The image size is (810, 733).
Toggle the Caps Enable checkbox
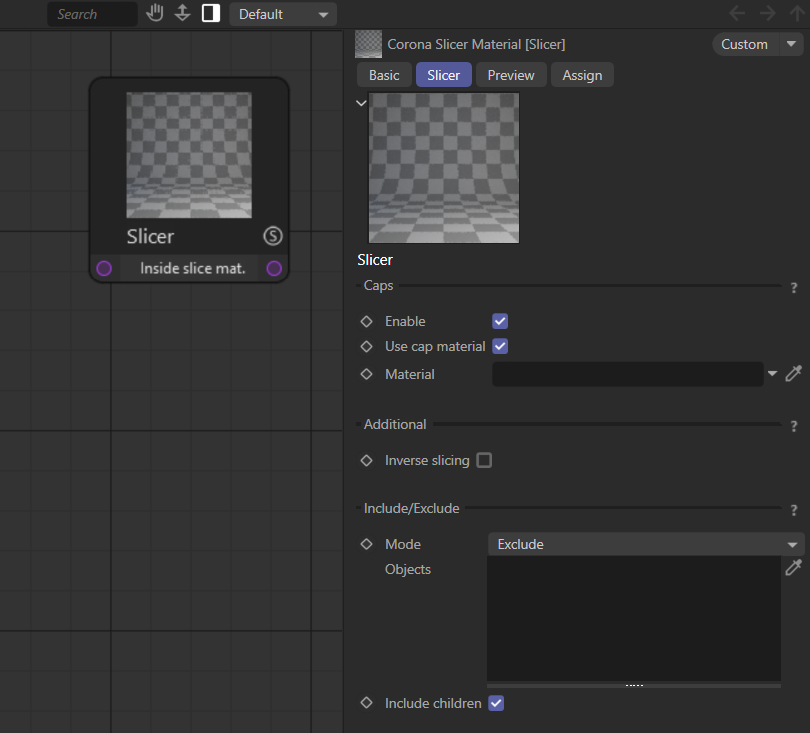tap(500, 321)
